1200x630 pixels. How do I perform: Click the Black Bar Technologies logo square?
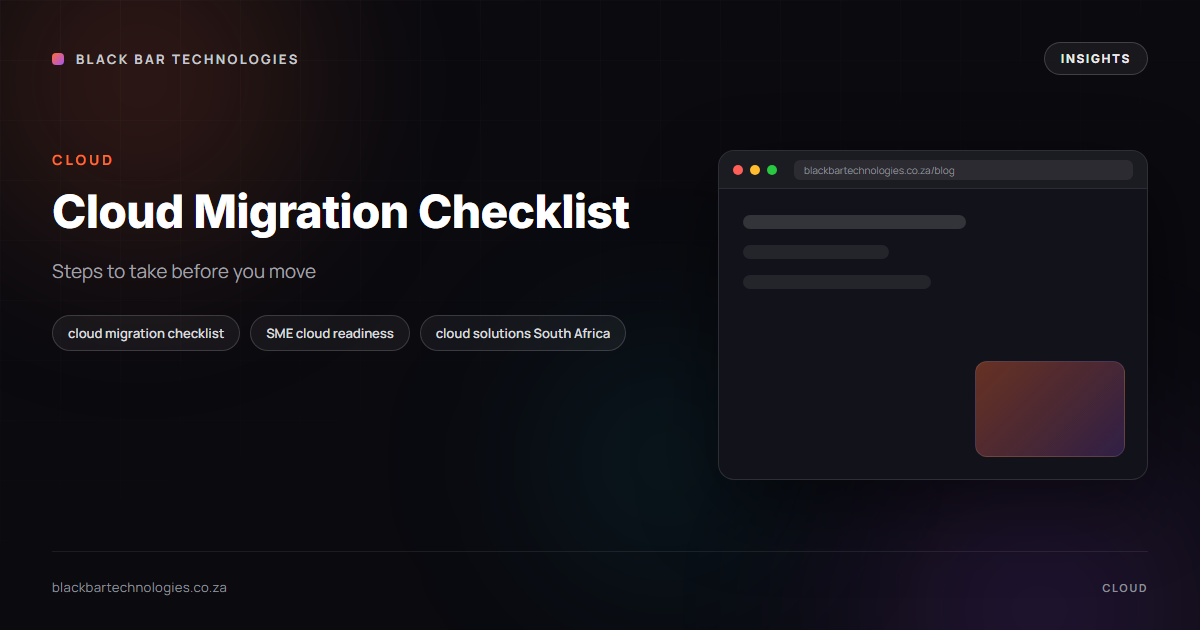(x=58, y=59)
